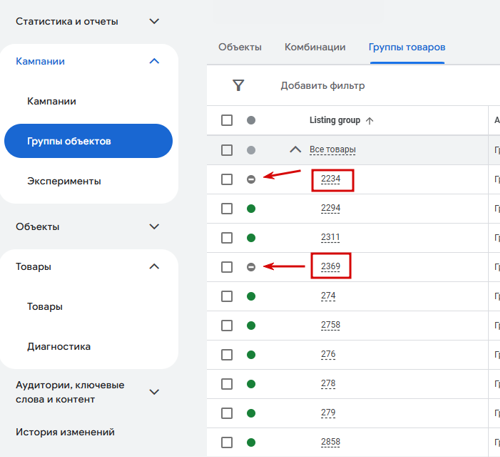500x457 pixels.
Task: Collapse the Товары sidebar section
Action: point(154,267)
